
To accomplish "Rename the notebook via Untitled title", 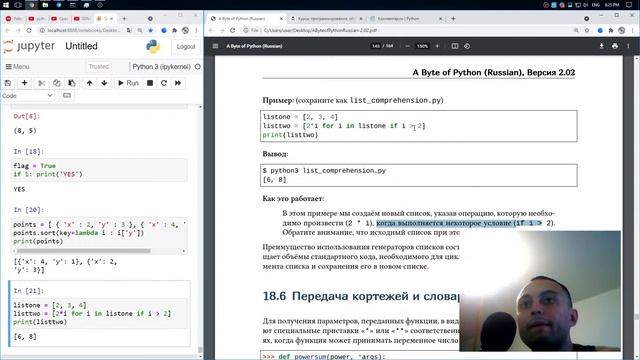I will (x=81, y=46).
